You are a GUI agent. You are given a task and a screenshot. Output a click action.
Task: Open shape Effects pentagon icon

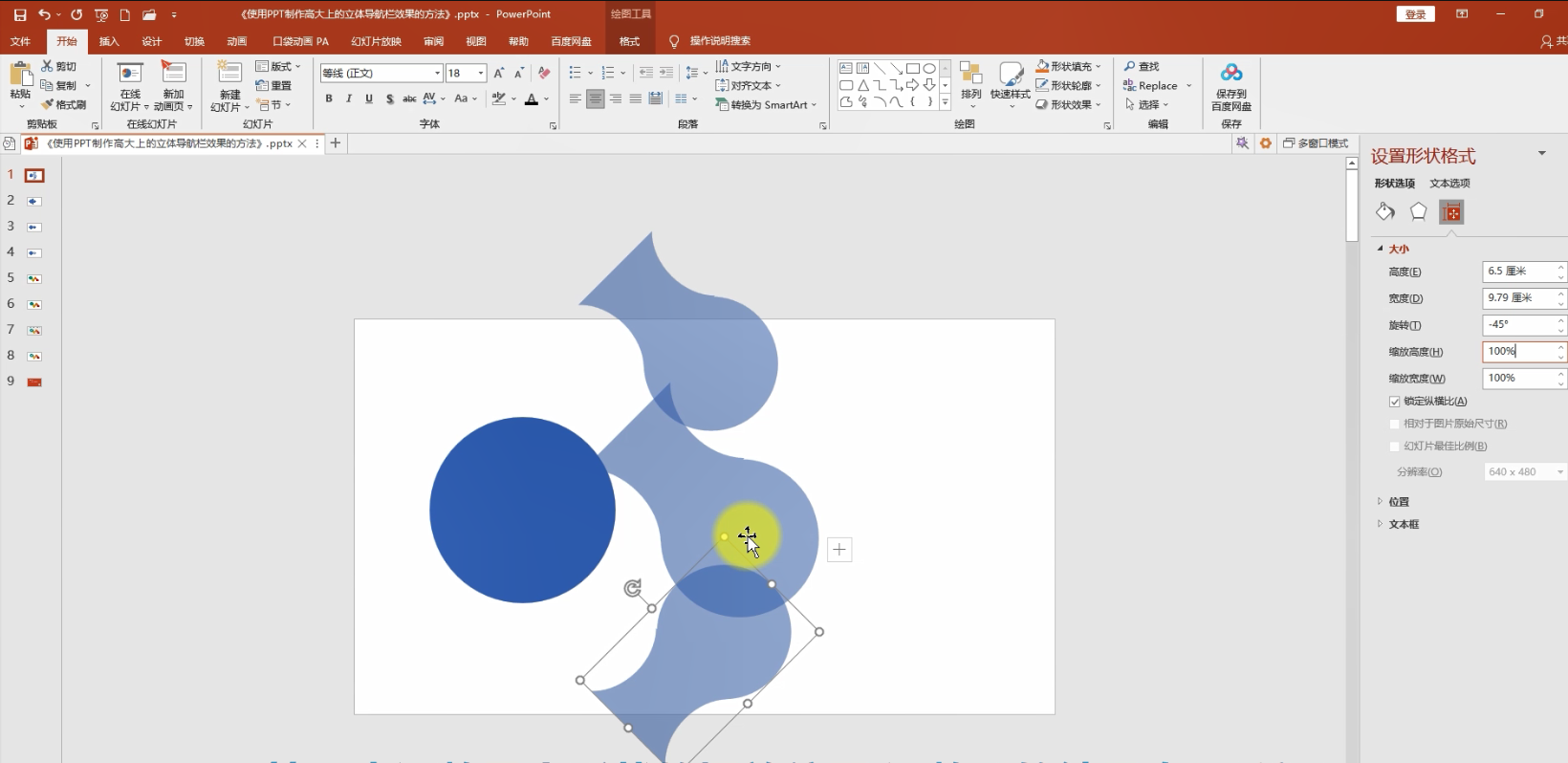(x=1418, y=211)
